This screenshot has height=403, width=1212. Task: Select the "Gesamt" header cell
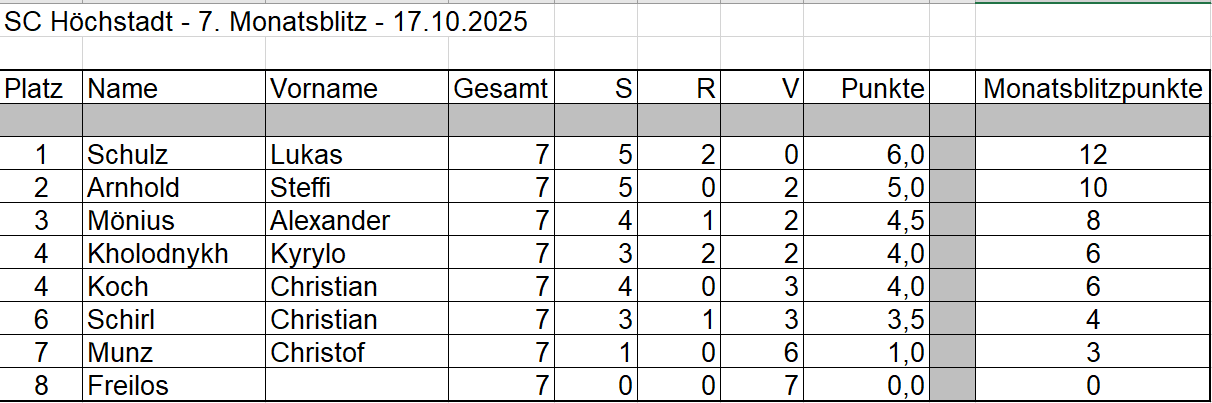(x=501, y=89)
